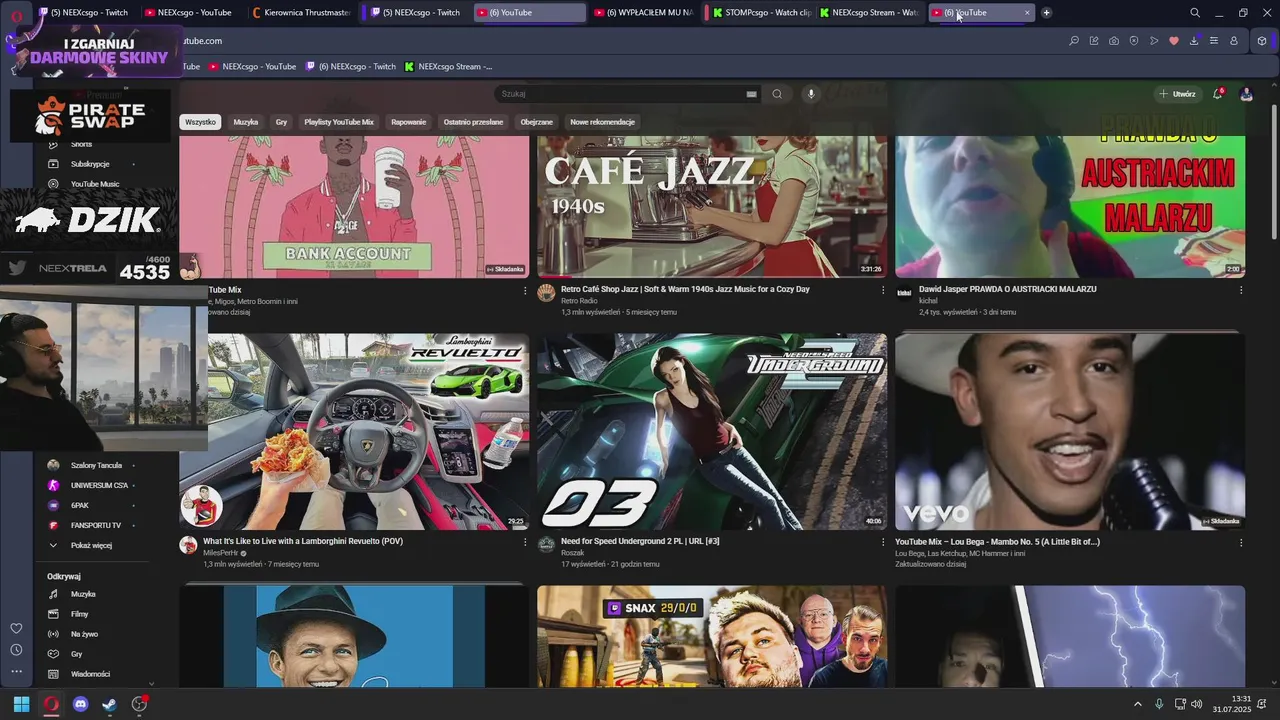The width and height of the screenshot is (1280, 720).
Task: Open options menu for Lou Bega mix
Action: 1241,543
